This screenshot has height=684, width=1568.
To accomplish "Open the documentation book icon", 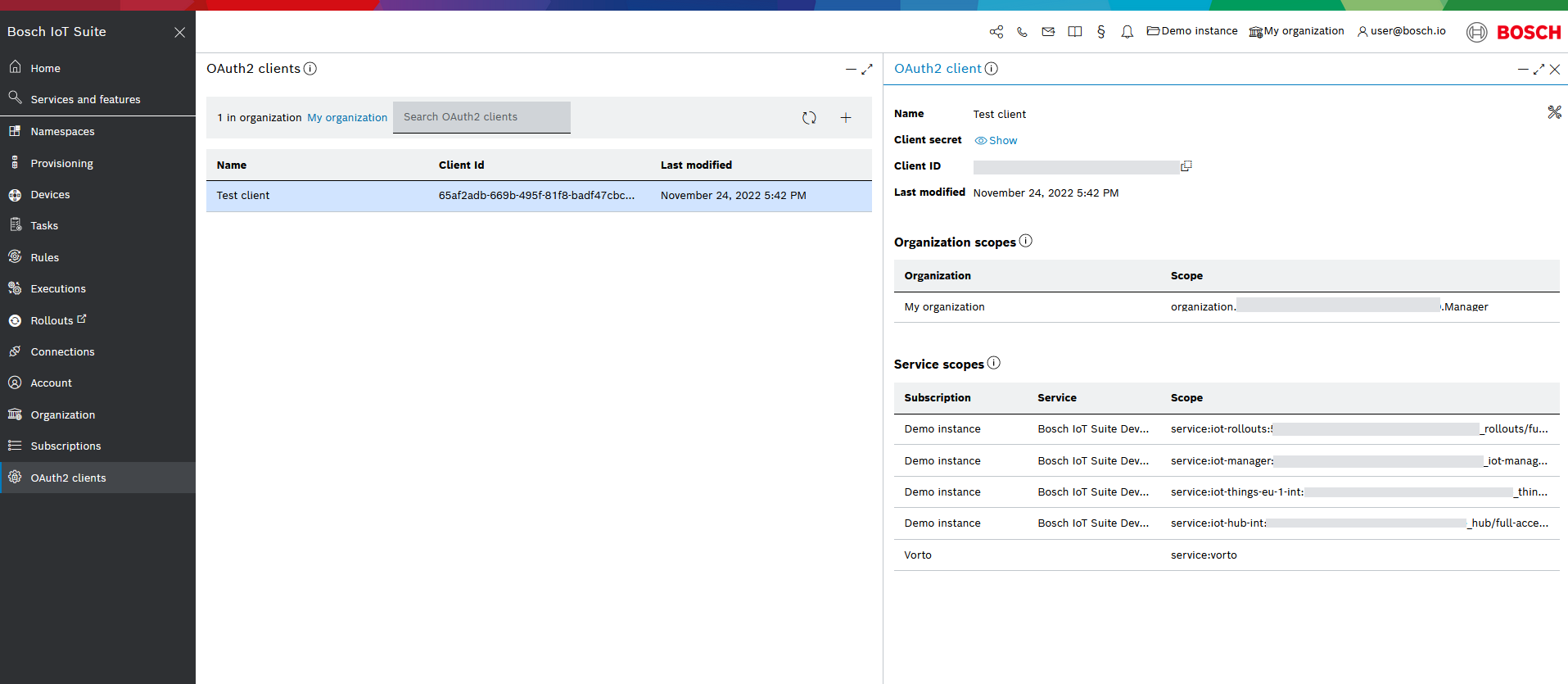I will coord(1075,32).
